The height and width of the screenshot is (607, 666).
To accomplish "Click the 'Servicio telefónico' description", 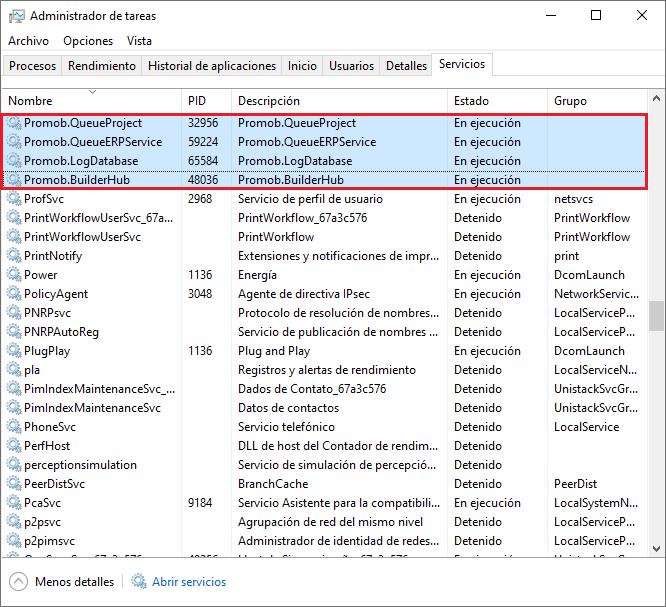I will (286, 427).
